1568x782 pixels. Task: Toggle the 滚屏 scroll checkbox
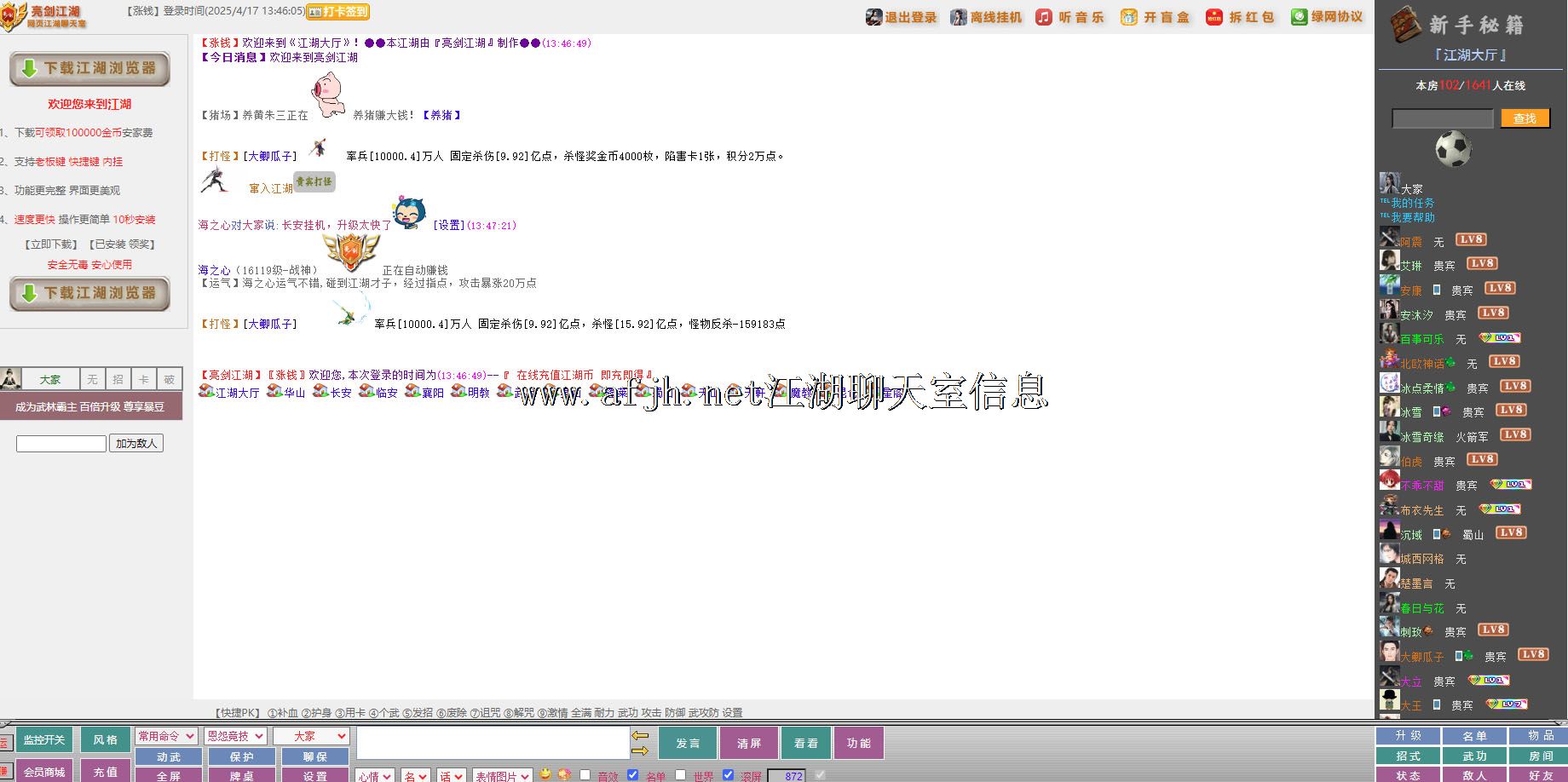pyautogui.click(x=729, y=775)
